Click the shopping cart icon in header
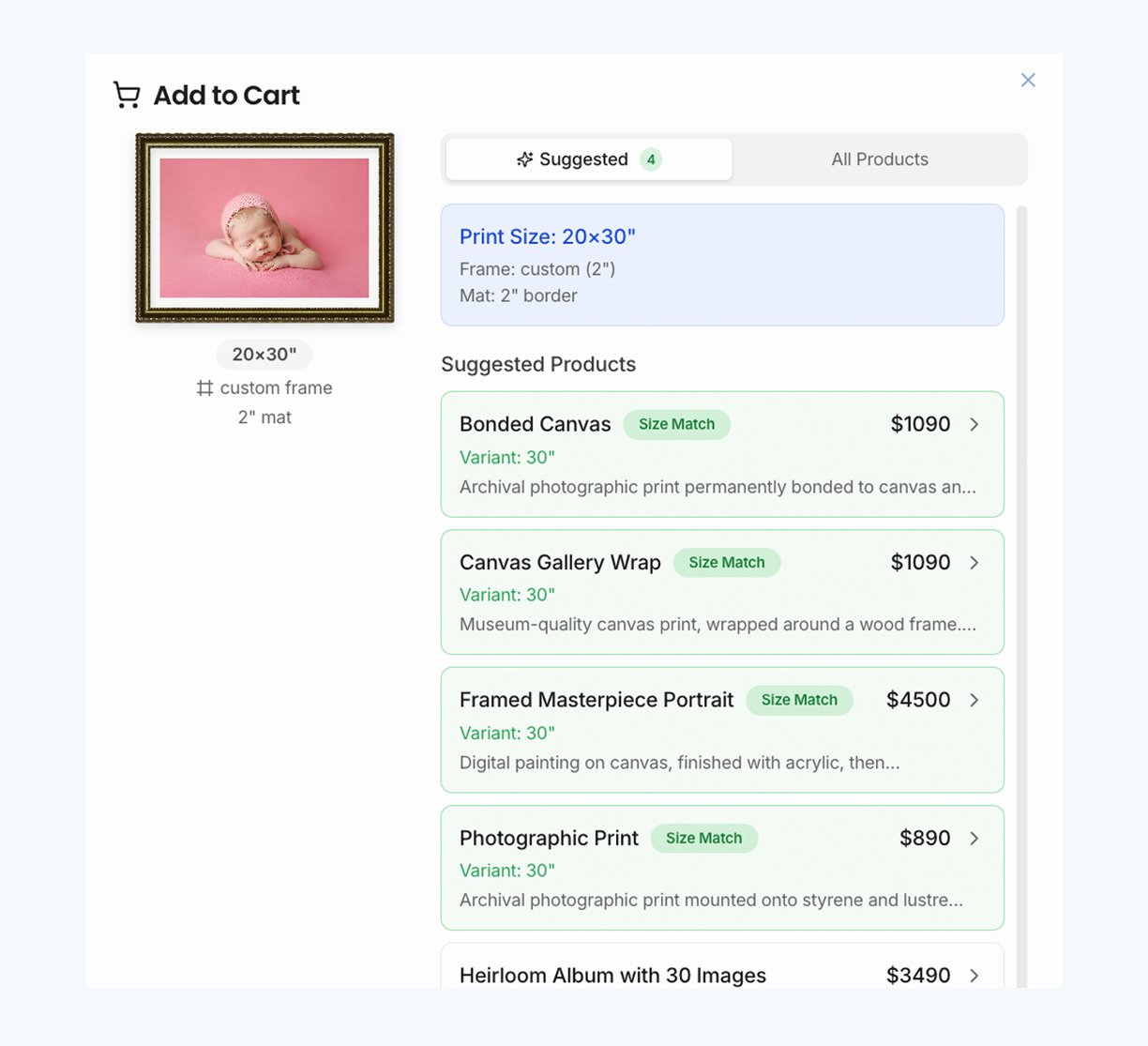Viewport: 1148px width, 1046px height. pos(127,95)
